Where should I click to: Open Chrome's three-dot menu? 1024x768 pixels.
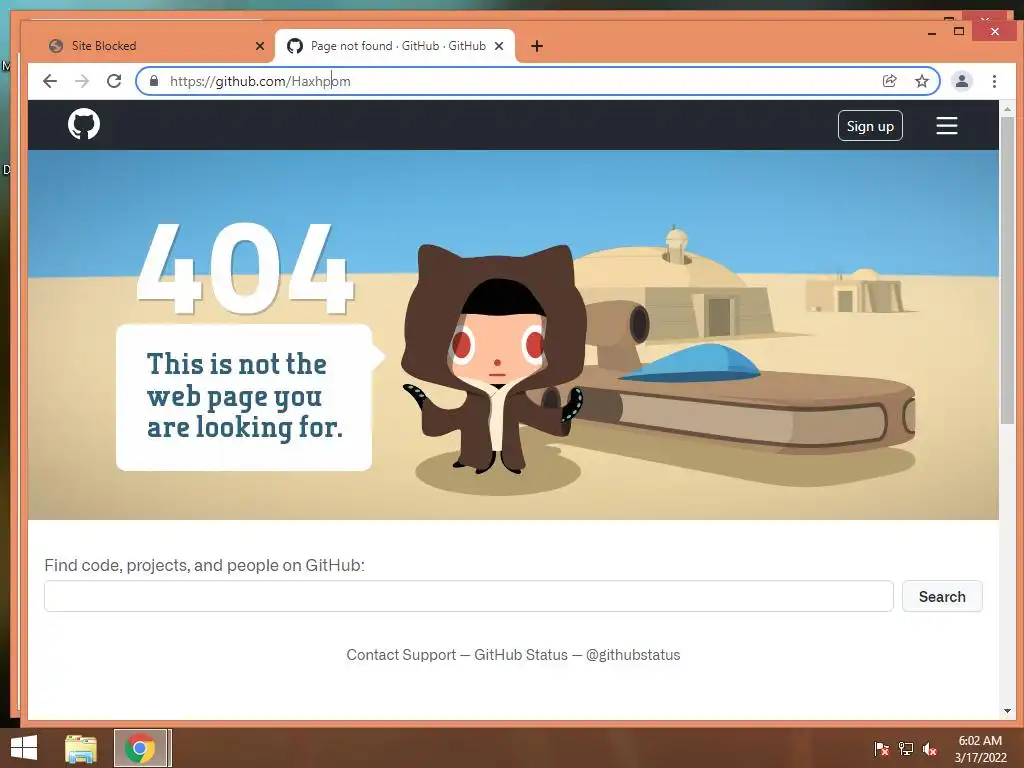(994, 81)
